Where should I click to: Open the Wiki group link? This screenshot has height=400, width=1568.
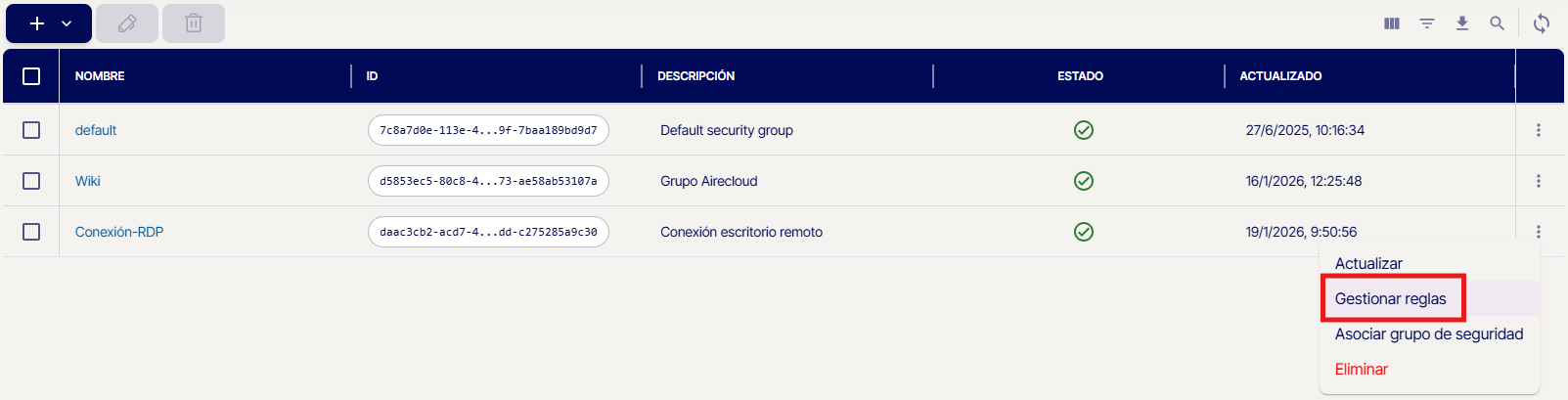[88, 181]
